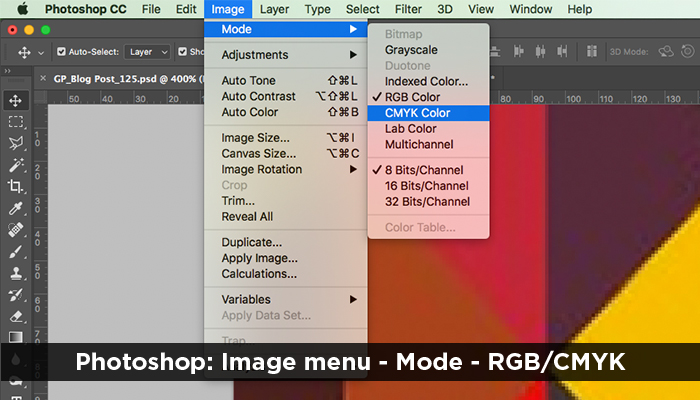Choose CMYK Color from the Mode submenu
Image resolution: width=700 pixels, height=400 pixels.
pyautogui.click(x=417, y=113)
